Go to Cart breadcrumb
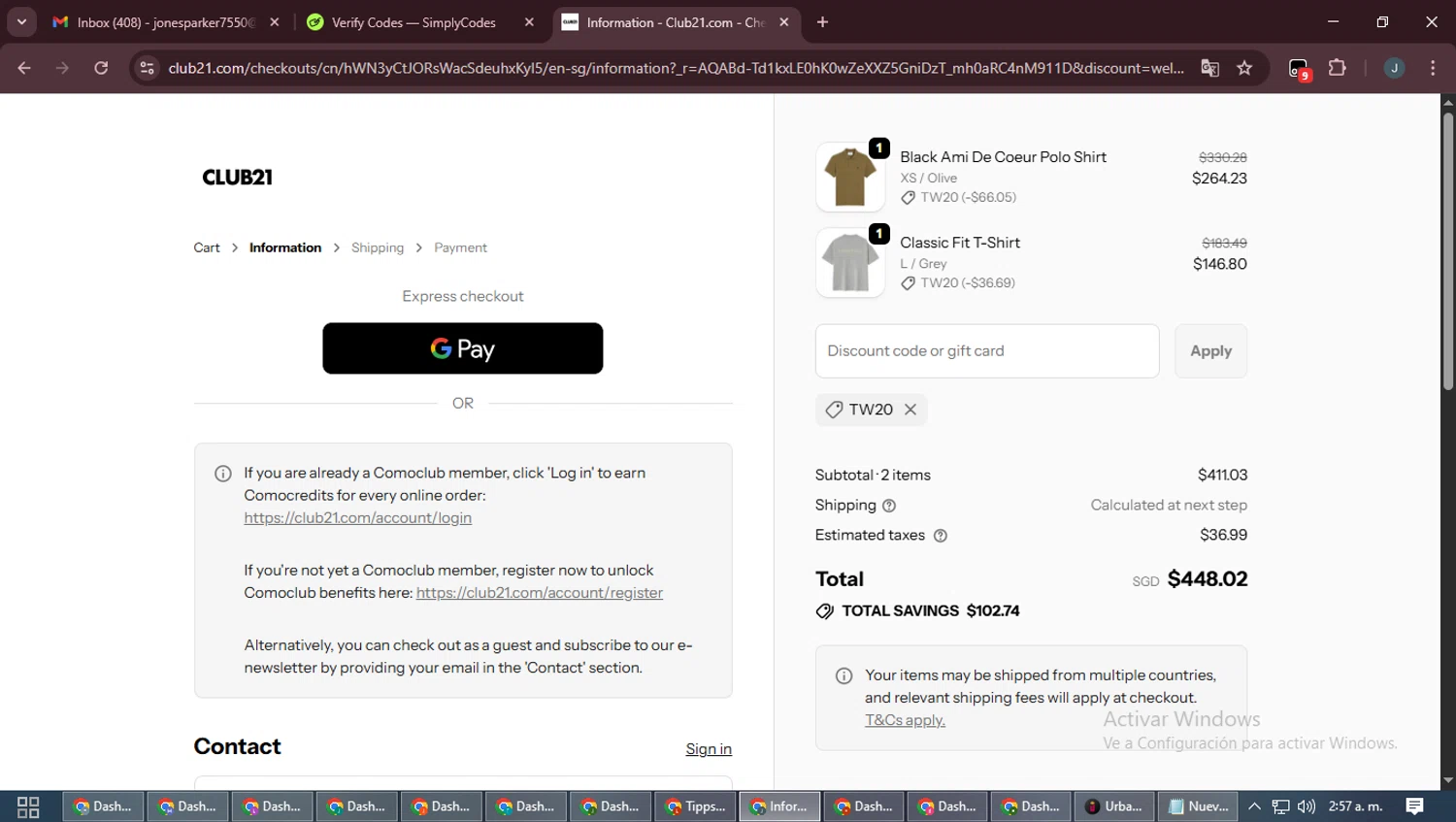1456x822 pixels. [207, 247]
